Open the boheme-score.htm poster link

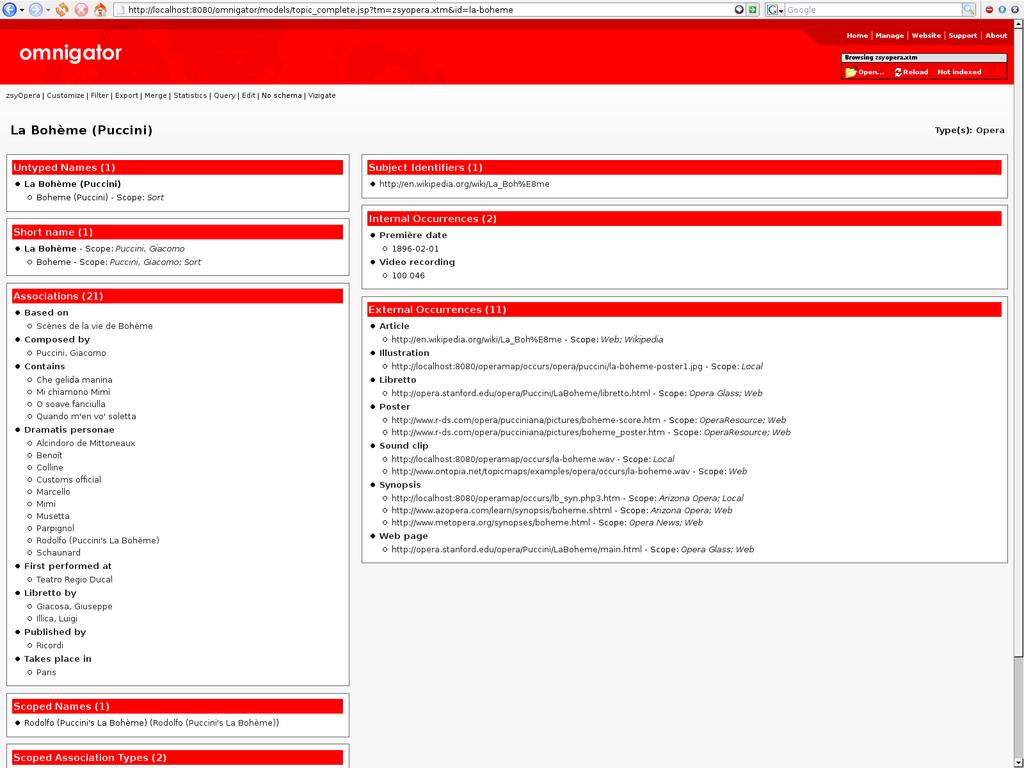(x=526, y=420)
